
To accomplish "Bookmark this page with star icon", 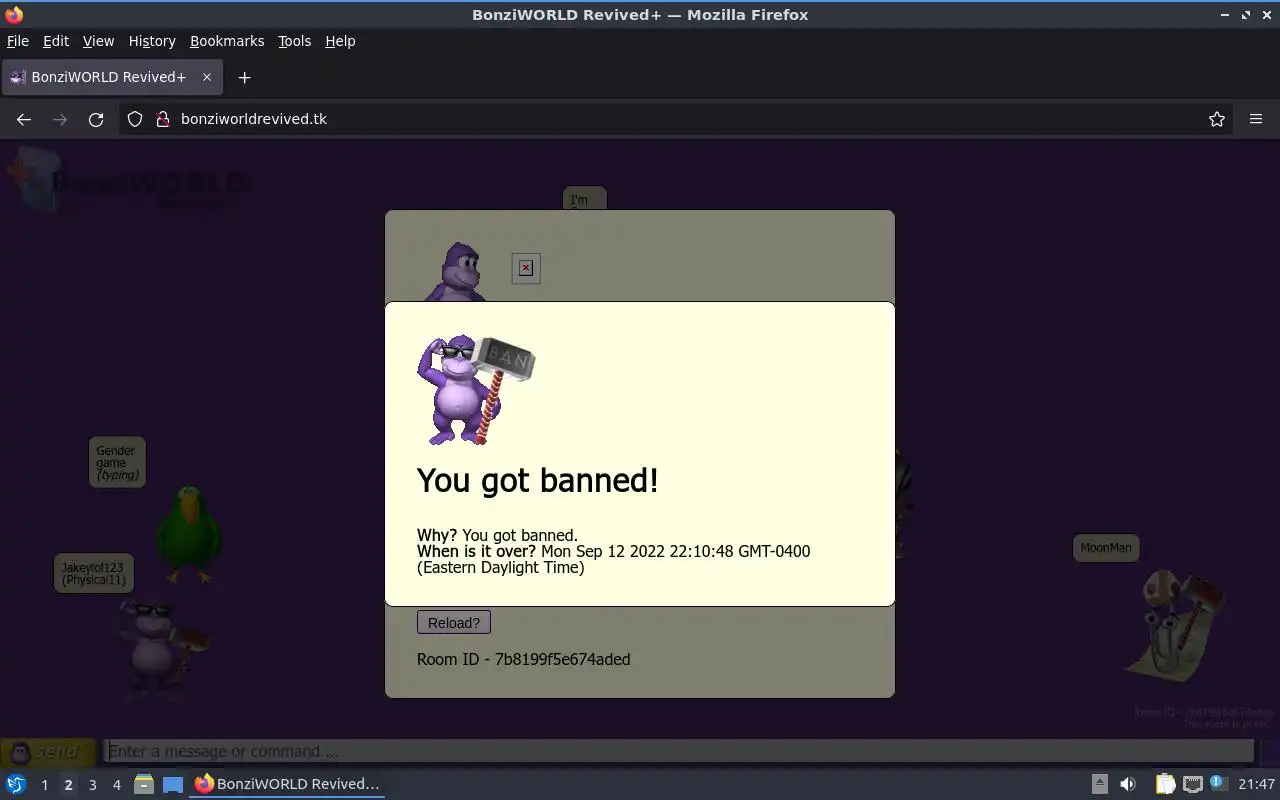I will coord(1217,119).
